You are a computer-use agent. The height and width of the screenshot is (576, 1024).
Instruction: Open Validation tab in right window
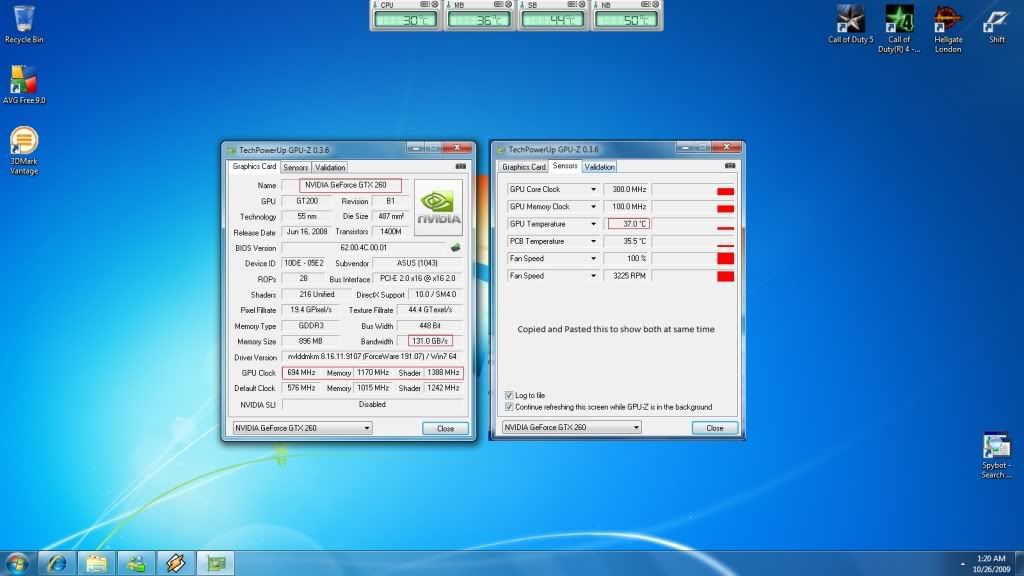(600, 167)
